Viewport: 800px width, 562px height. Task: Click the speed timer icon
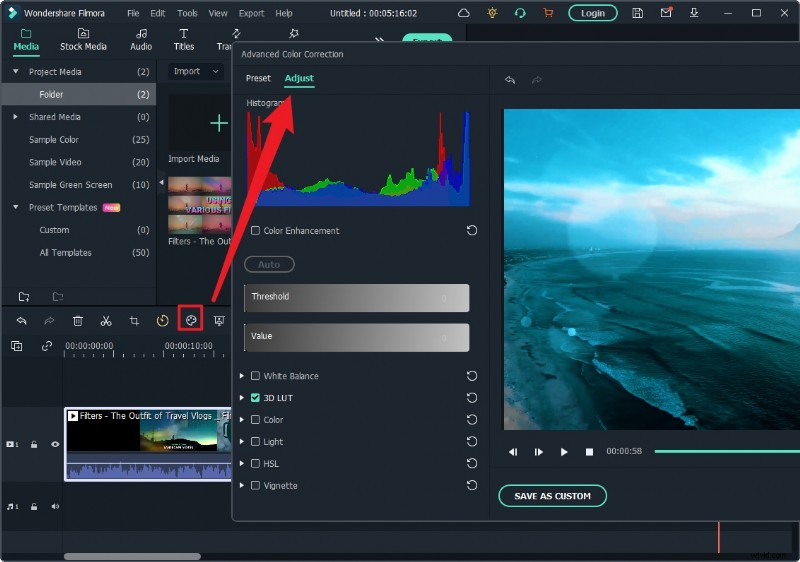point(162,320)
